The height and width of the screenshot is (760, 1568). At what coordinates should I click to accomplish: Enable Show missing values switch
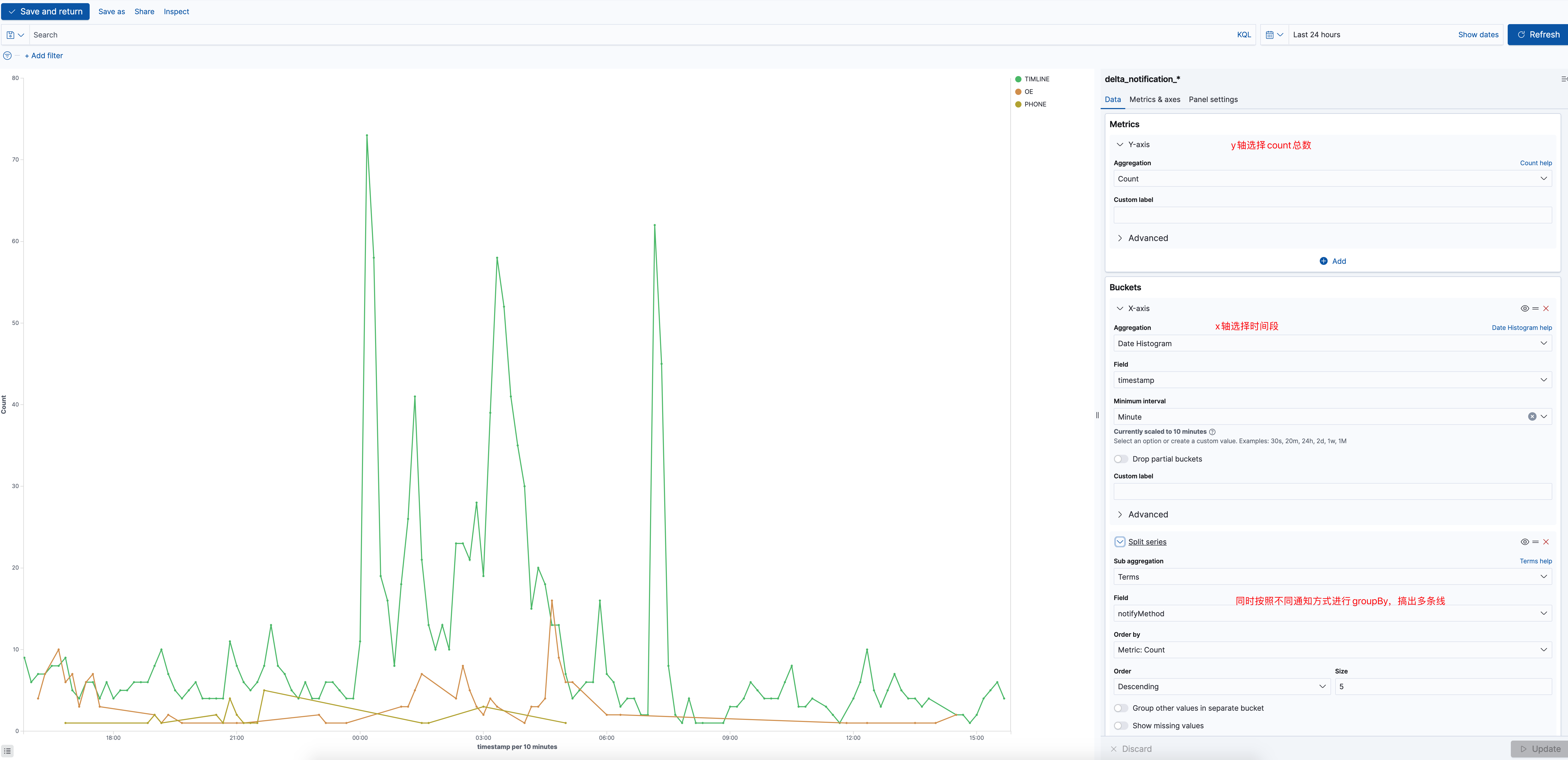point(1121,726)
